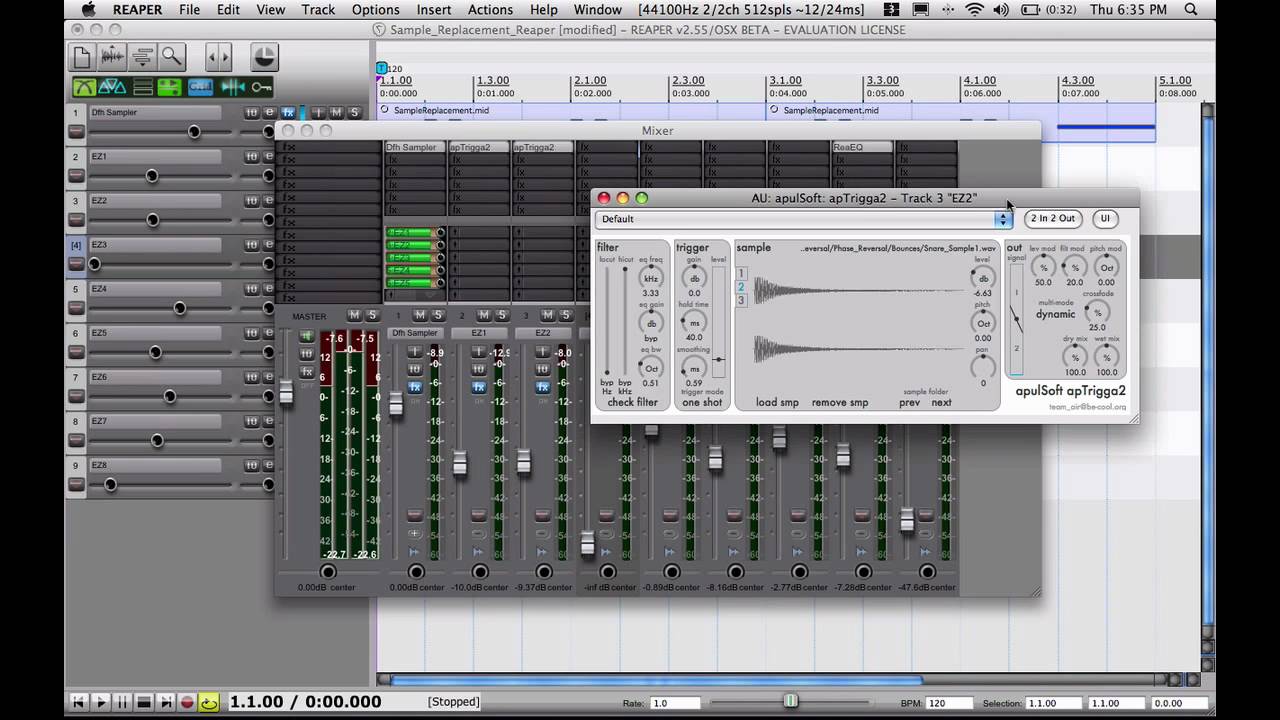Click the BPM input field
This screenshot has width=1280, height=720.
pyautogui.click(x=950, y=703)
